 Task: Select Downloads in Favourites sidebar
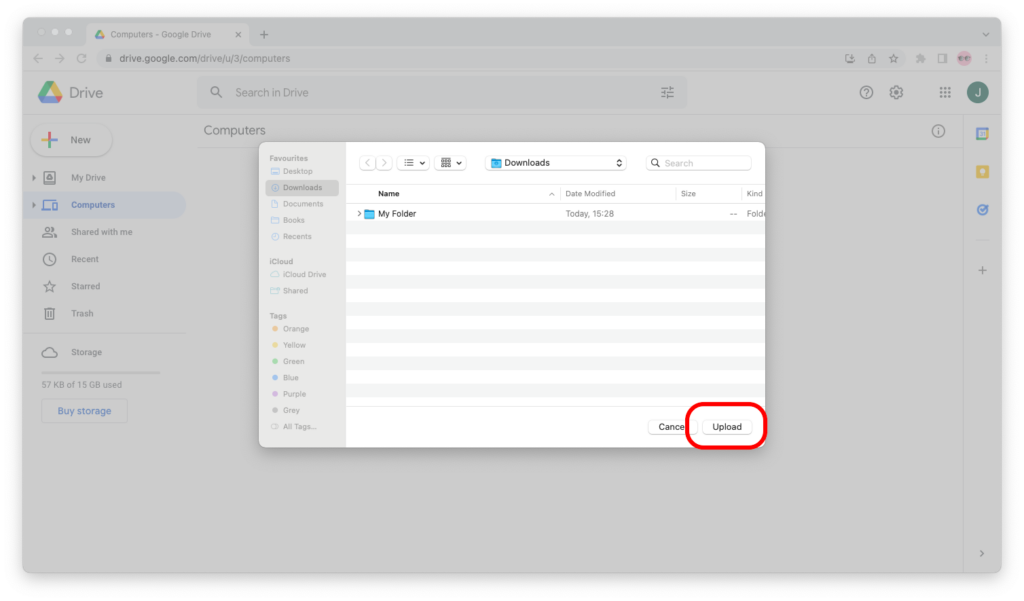coord(302,187)
